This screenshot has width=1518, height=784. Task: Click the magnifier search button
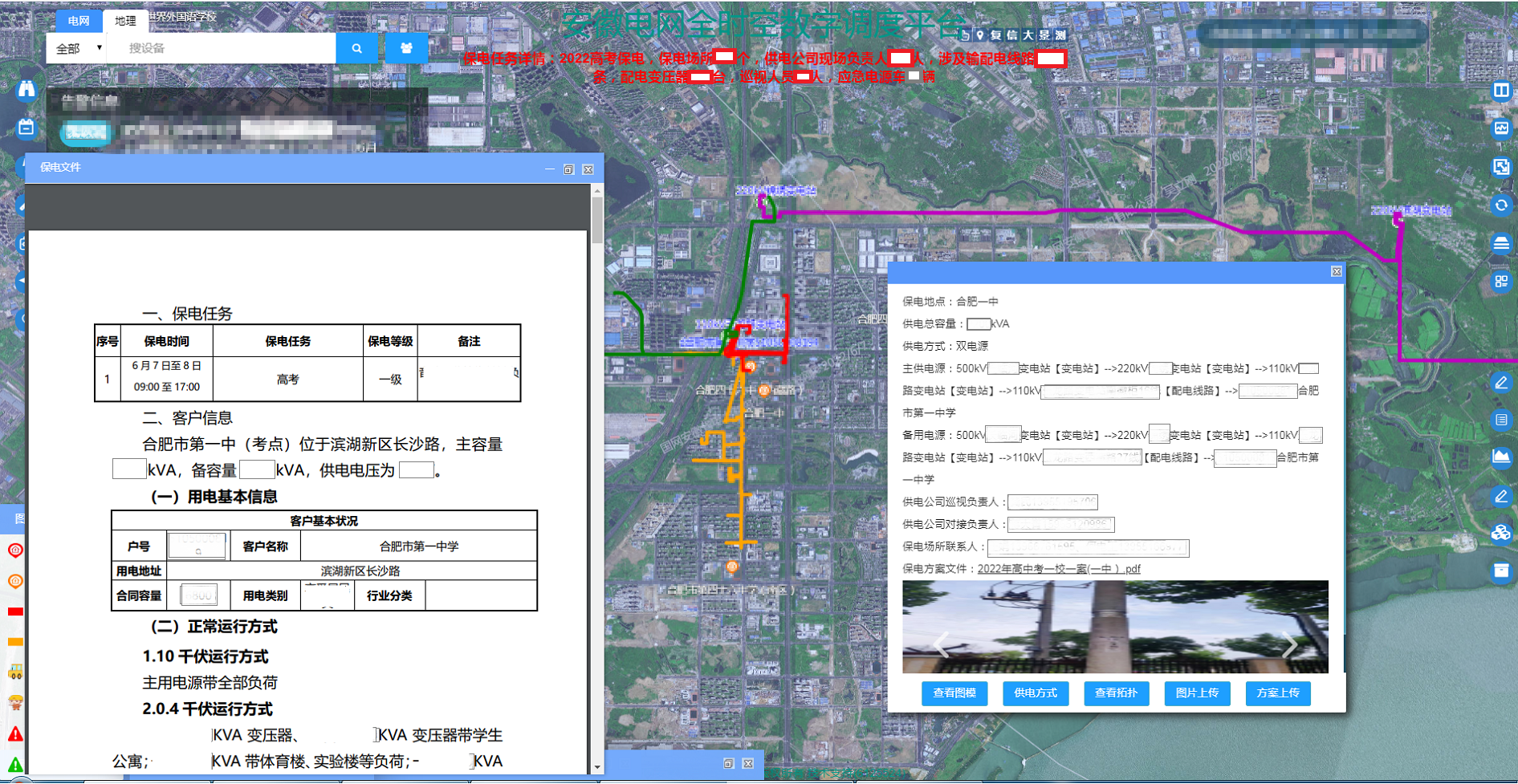356,48
